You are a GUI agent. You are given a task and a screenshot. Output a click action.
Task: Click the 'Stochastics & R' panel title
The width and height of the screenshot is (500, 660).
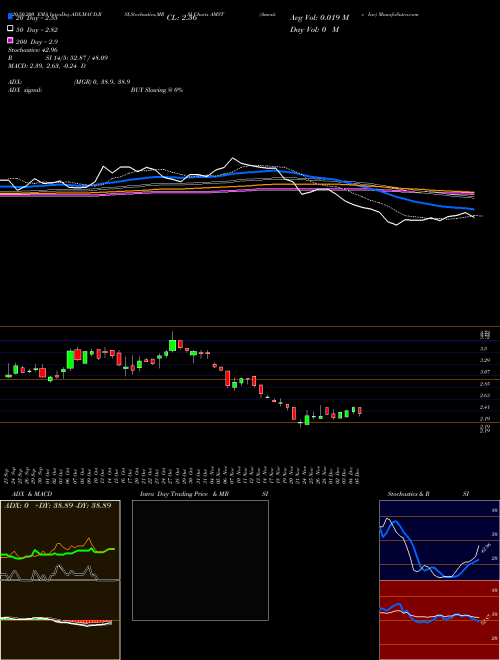(409, 494)
